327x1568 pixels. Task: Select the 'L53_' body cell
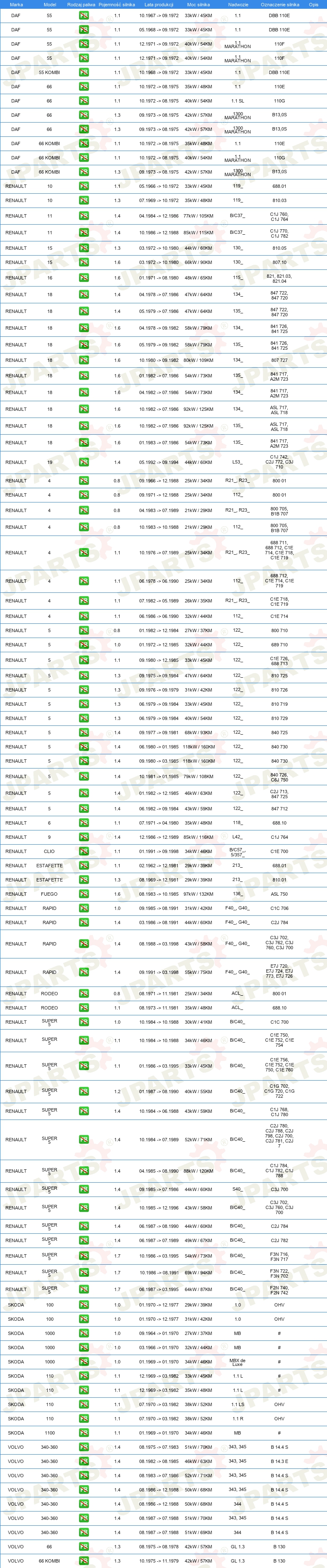coord(238,462)
